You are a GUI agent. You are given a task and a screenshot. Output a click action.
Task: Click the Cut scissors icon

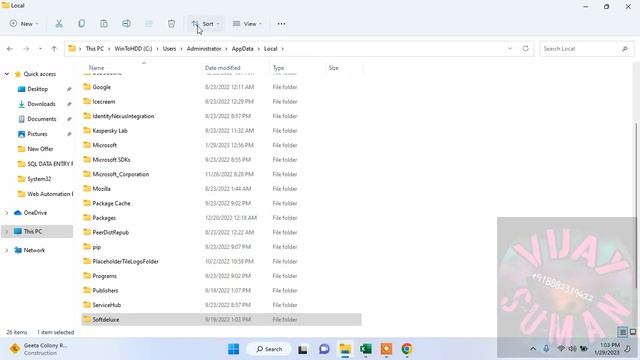59,24
